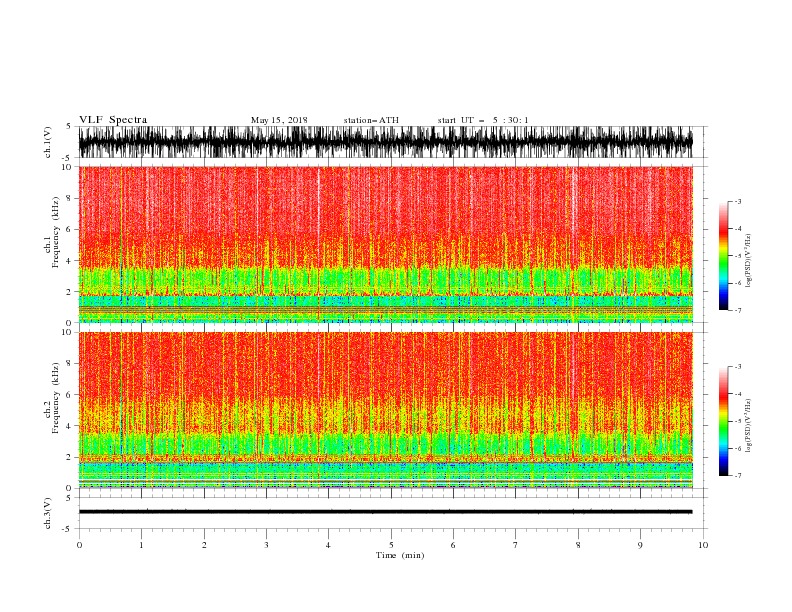Click the "8" kHz tick on ch.1 frequency axis
The image size is (792, 612).
(69, 198)
